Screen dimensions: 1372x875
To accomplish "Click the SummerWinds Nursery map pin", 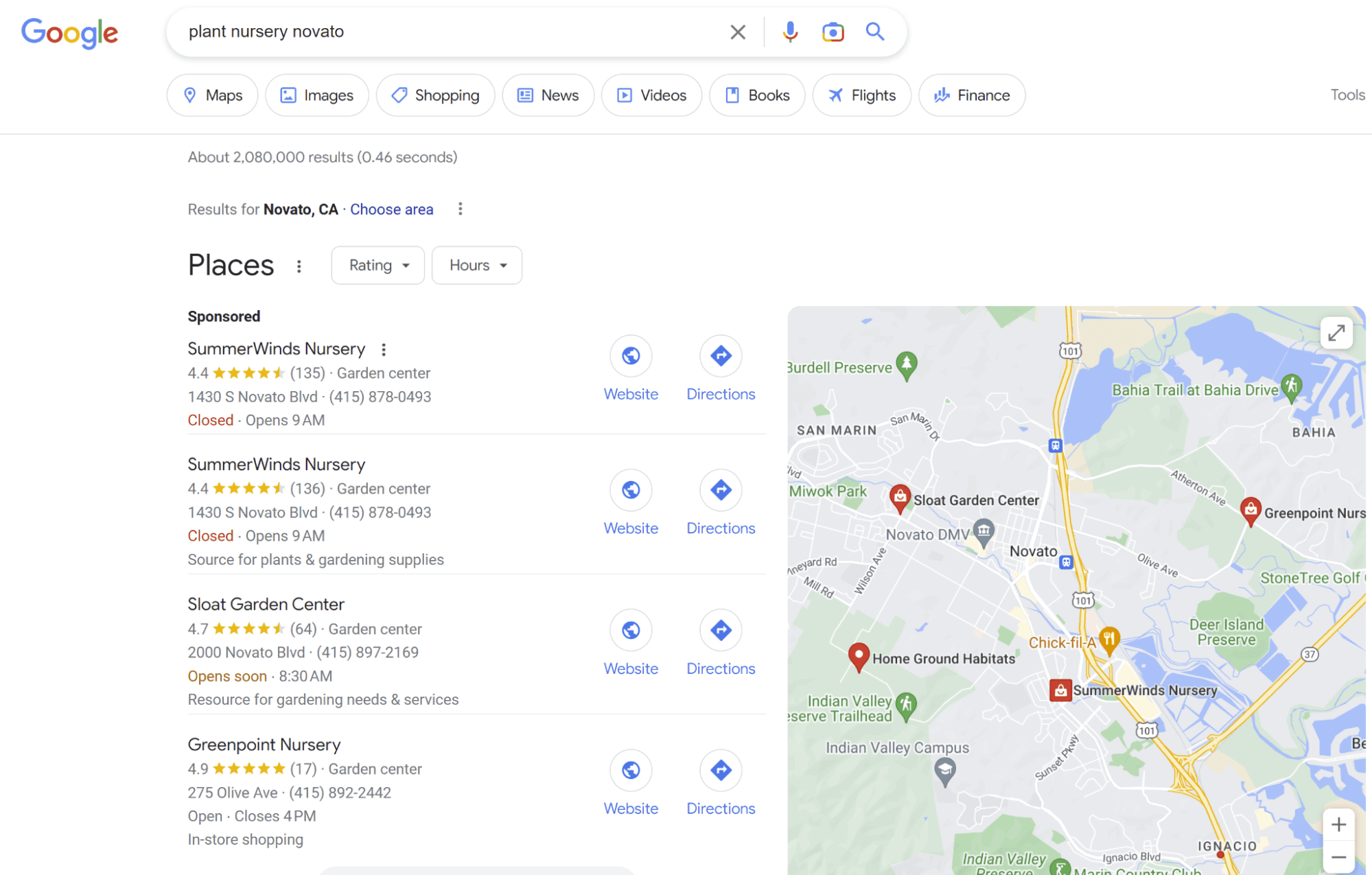I will (x=1060, y=690).
